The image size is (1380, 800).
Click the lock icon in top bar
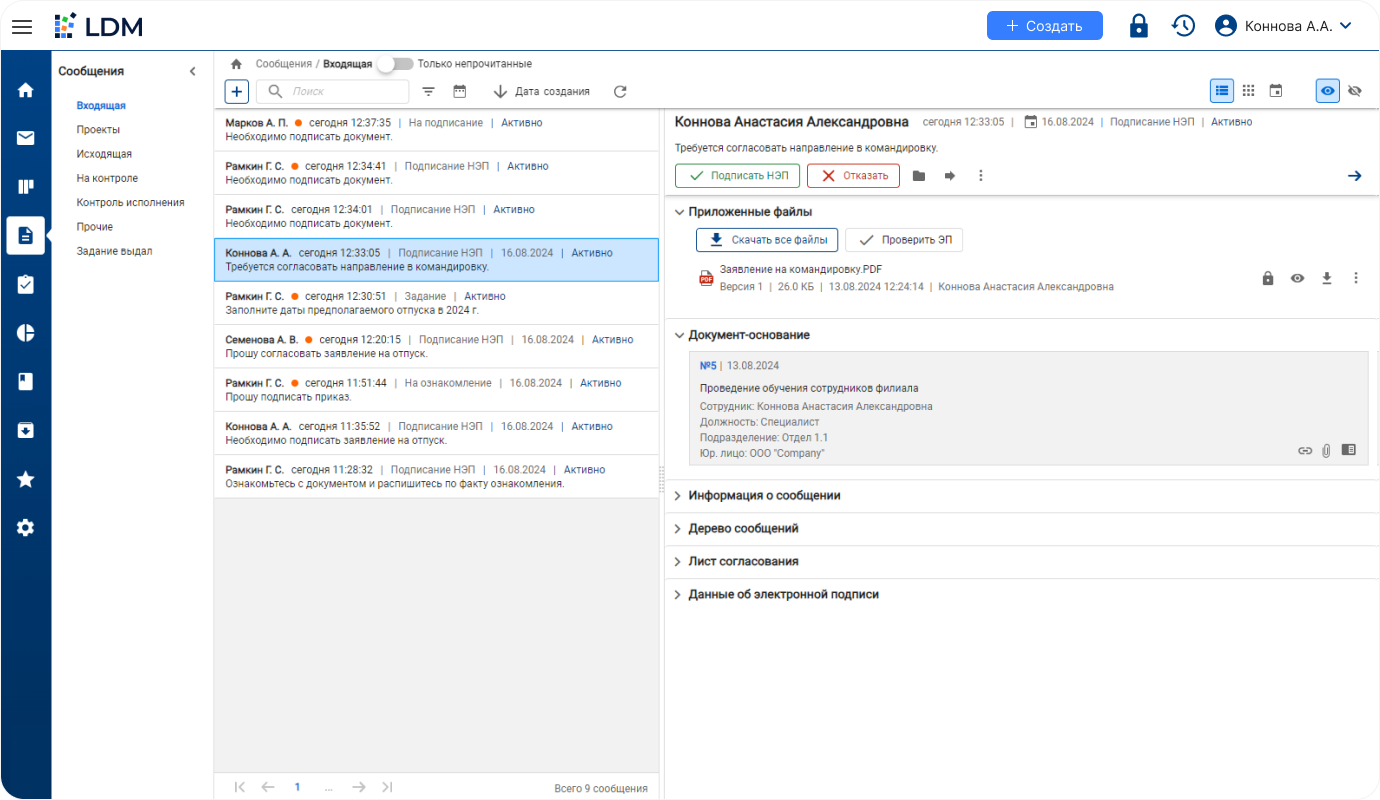[x=1138, y=26]
